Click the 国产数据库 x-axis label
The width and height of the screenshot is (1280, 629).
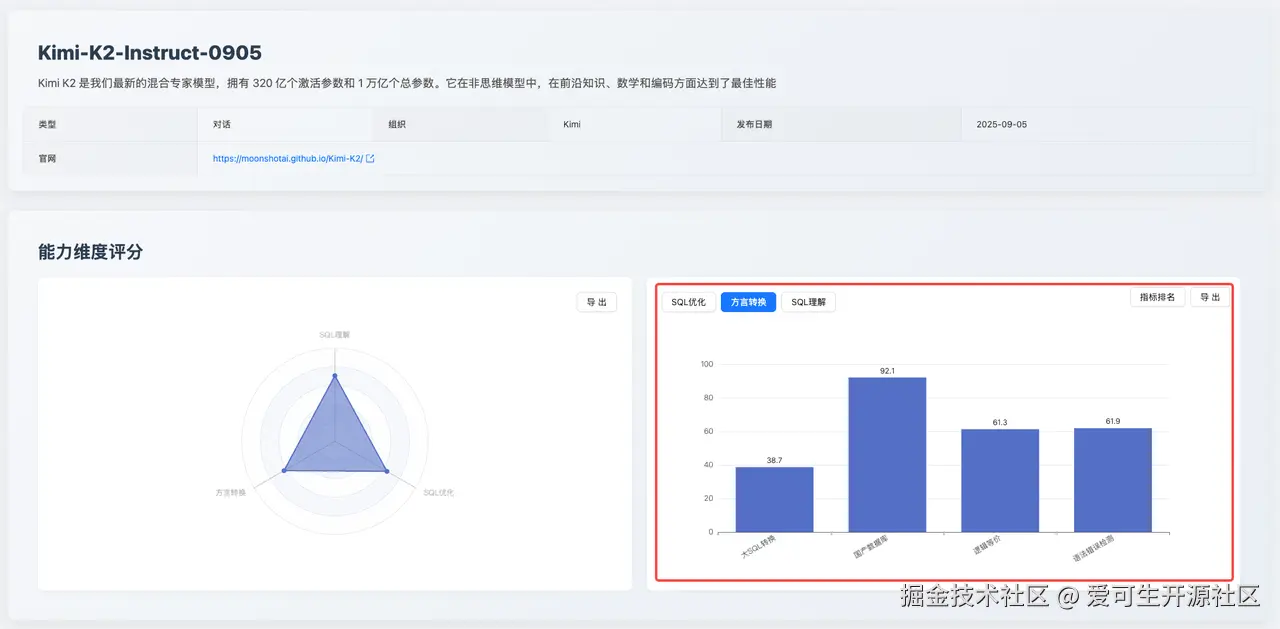870,547
